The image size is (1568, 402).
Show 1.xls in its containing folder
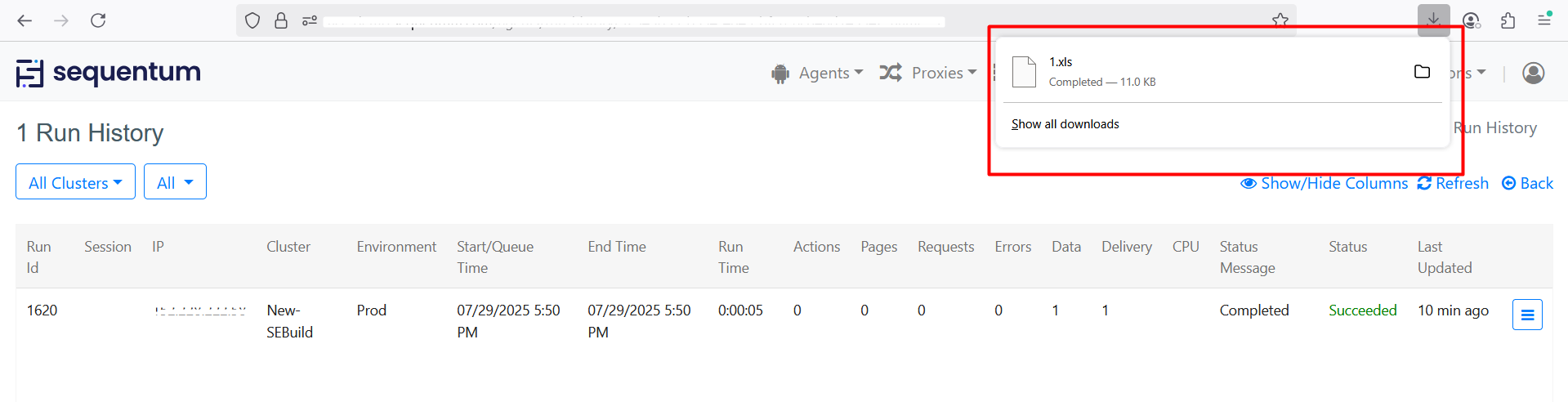pos(1422,72)
